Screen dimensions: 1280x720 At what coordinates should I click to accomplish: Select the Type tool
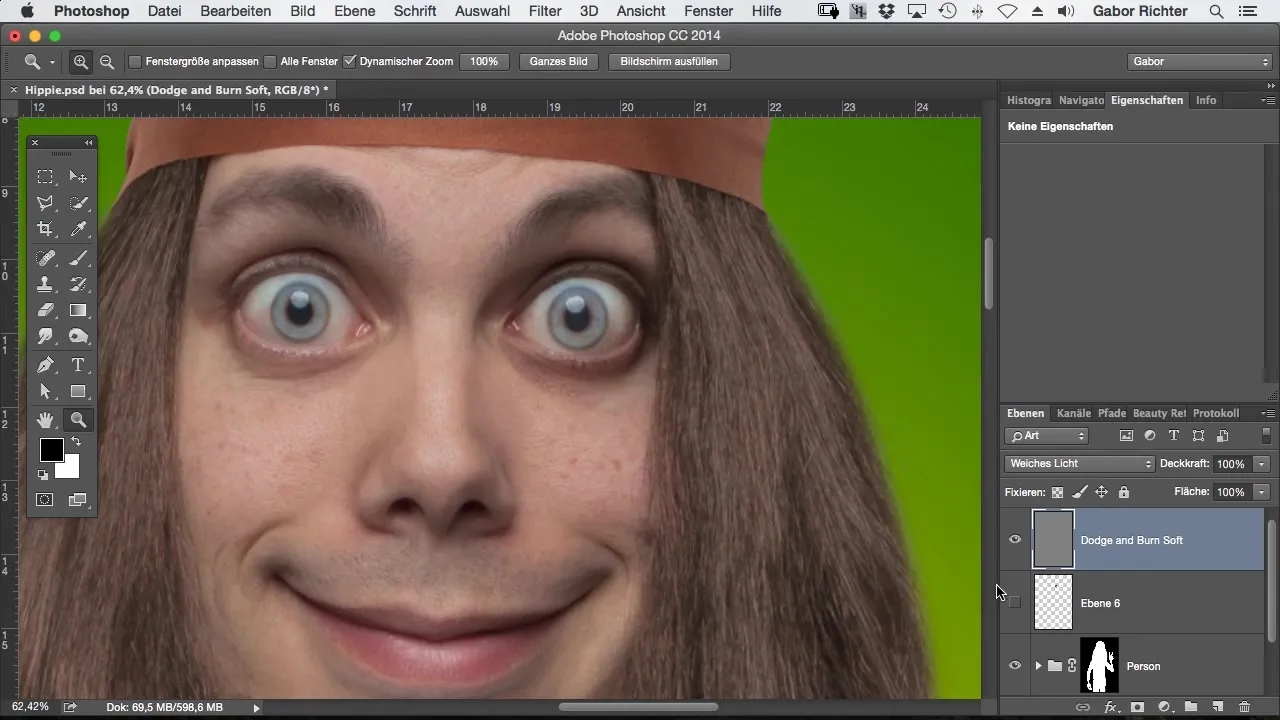coord(78,365)
